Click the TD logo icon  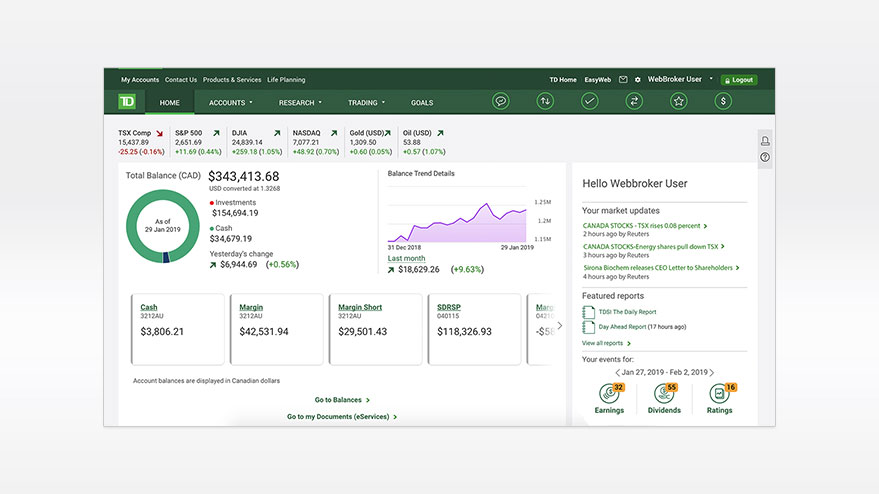[127, 101]
